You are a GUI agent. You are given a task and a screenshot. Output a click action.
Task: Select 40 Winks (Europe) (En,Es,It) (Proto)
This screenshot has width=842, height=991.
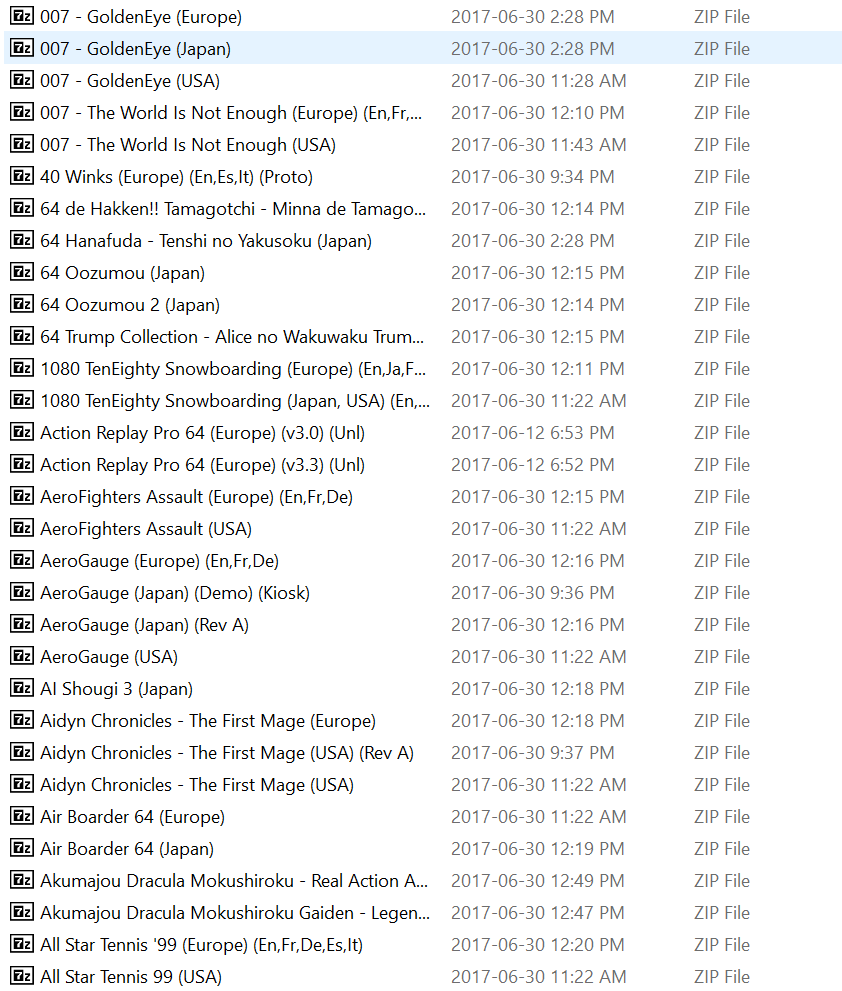177,177
